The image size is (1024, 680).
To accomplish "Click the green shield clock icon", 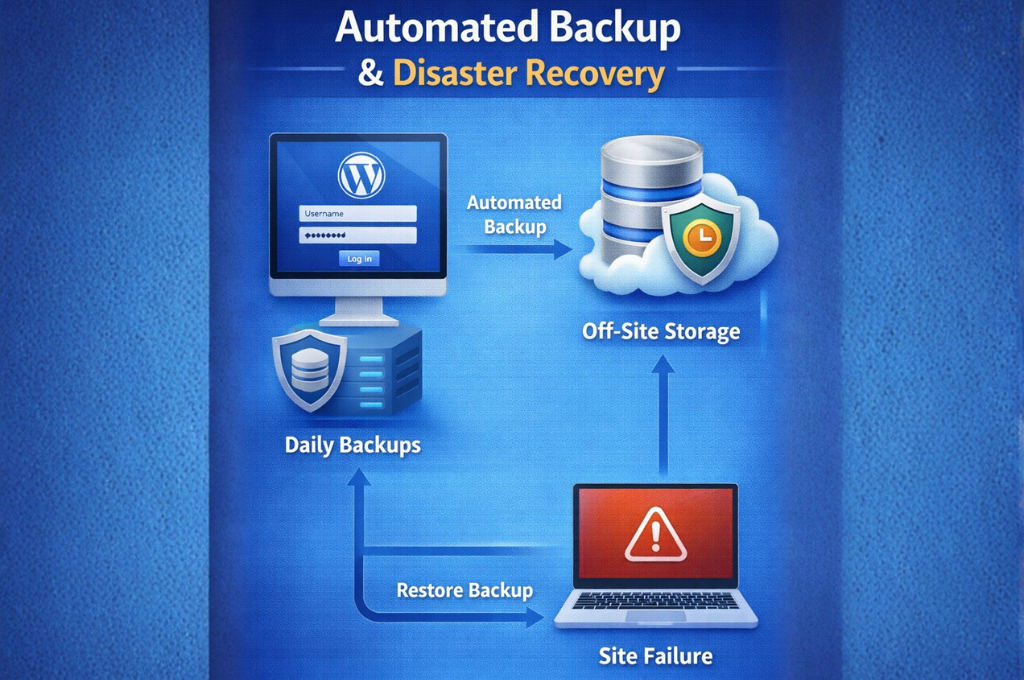I will (x=701, y=240).
